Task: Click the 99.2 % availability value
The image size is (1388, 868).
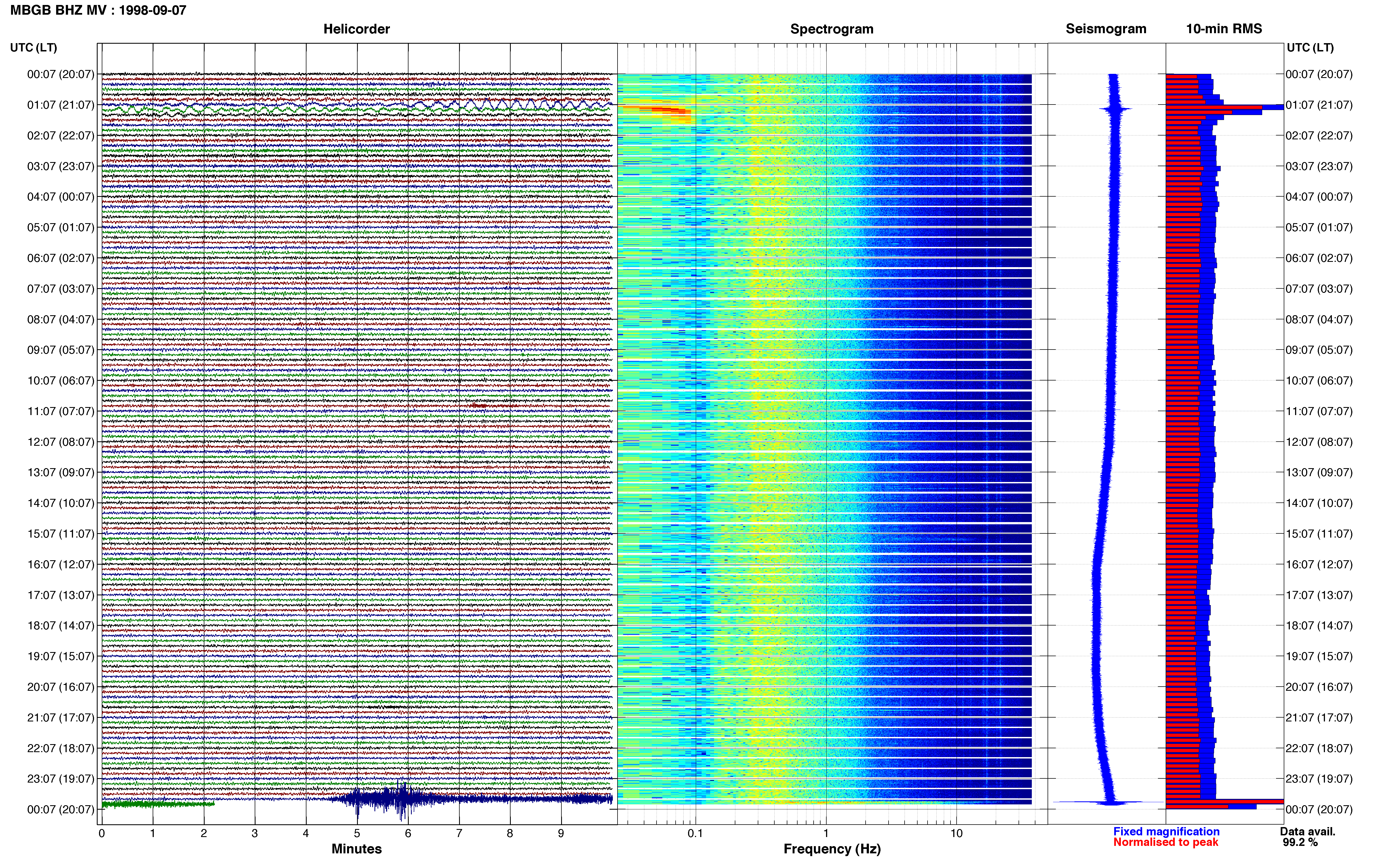Action: click(1300, 842)
